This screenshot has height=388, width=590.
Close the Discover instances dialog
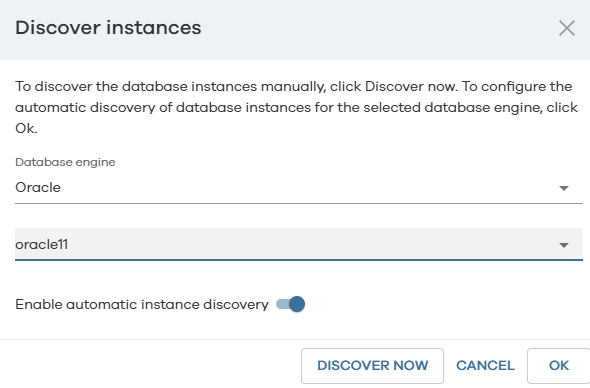[567, 28]
